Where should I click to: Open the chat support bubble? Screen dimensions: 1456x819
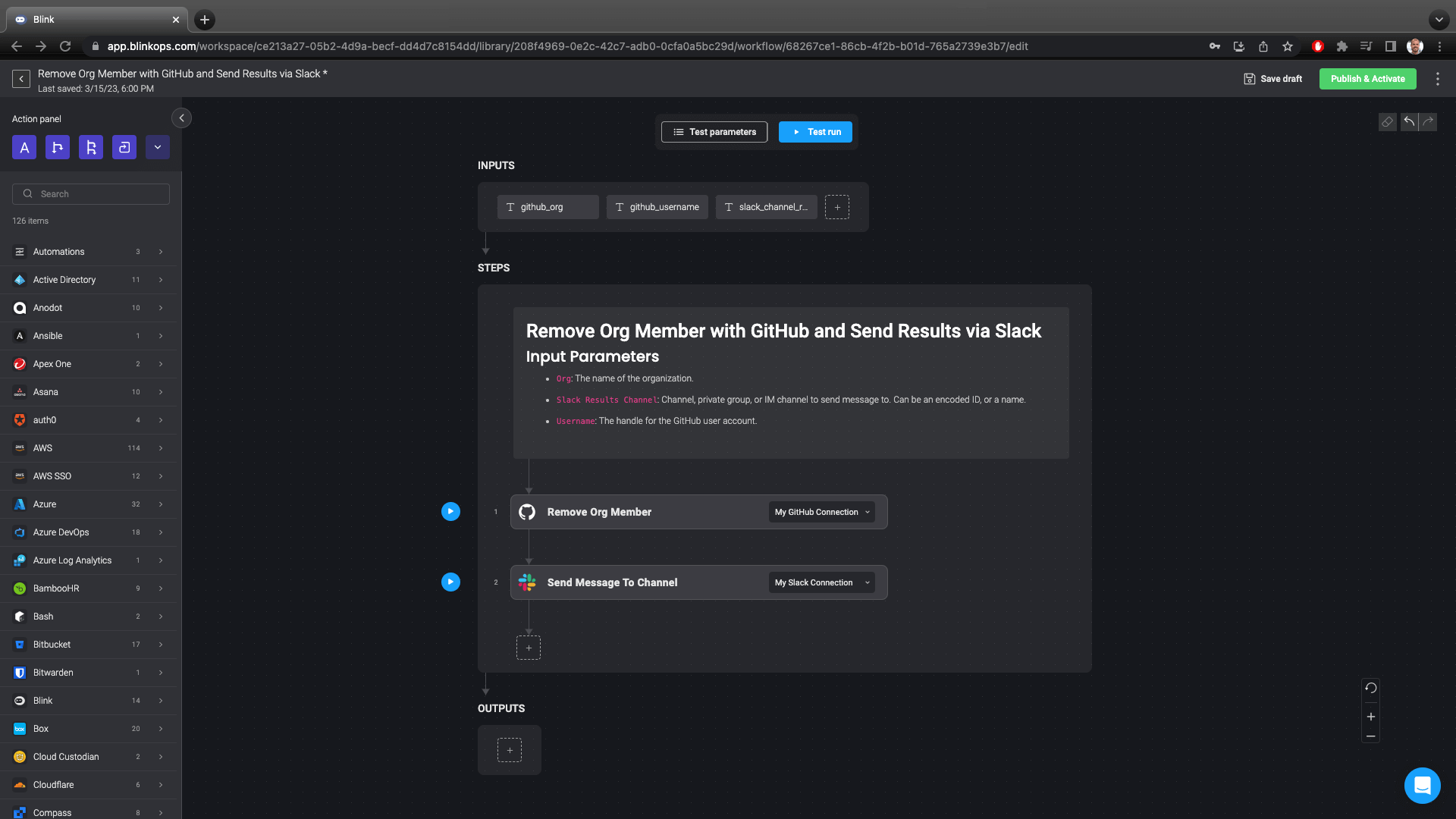(x=1422, y=785)
